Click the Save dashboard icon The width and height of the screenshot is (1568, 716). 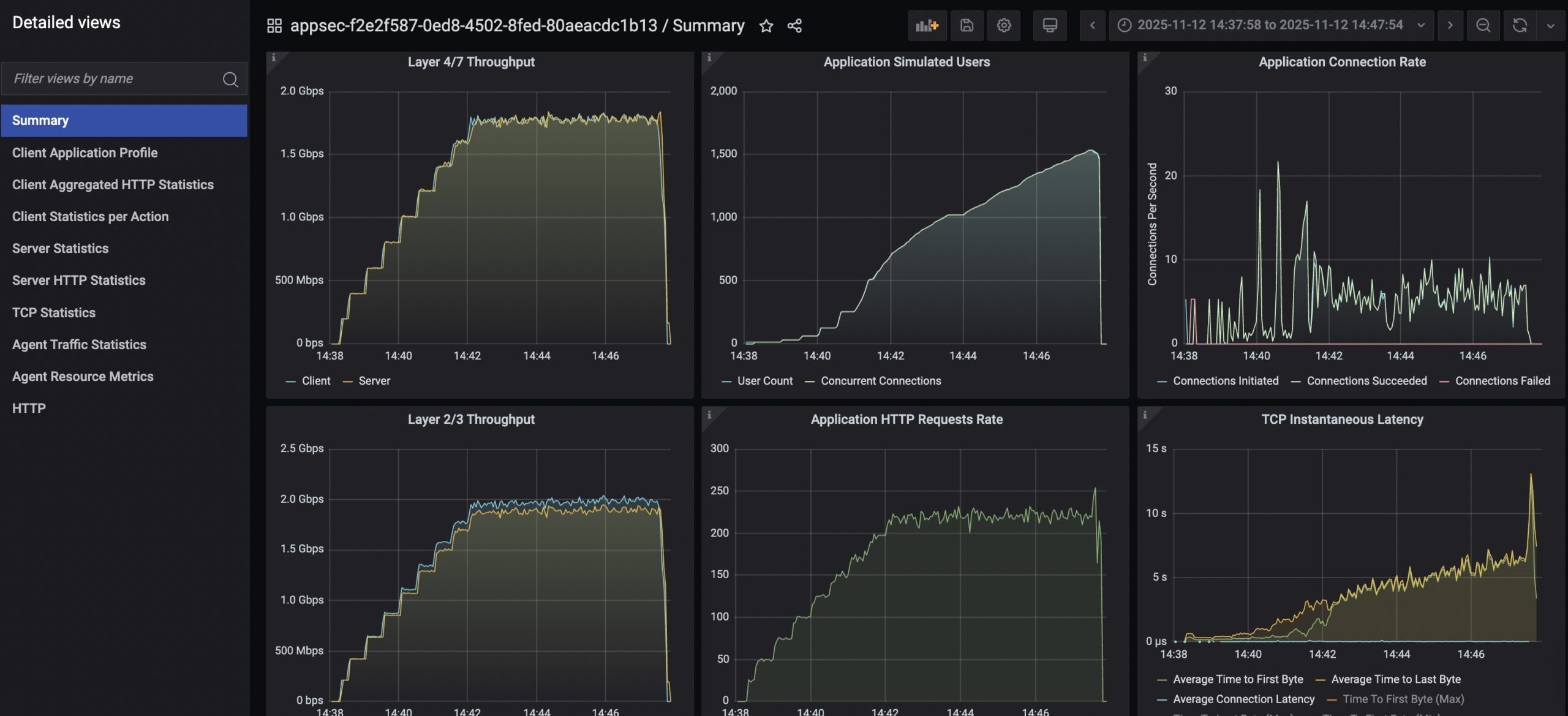(967, 25)
